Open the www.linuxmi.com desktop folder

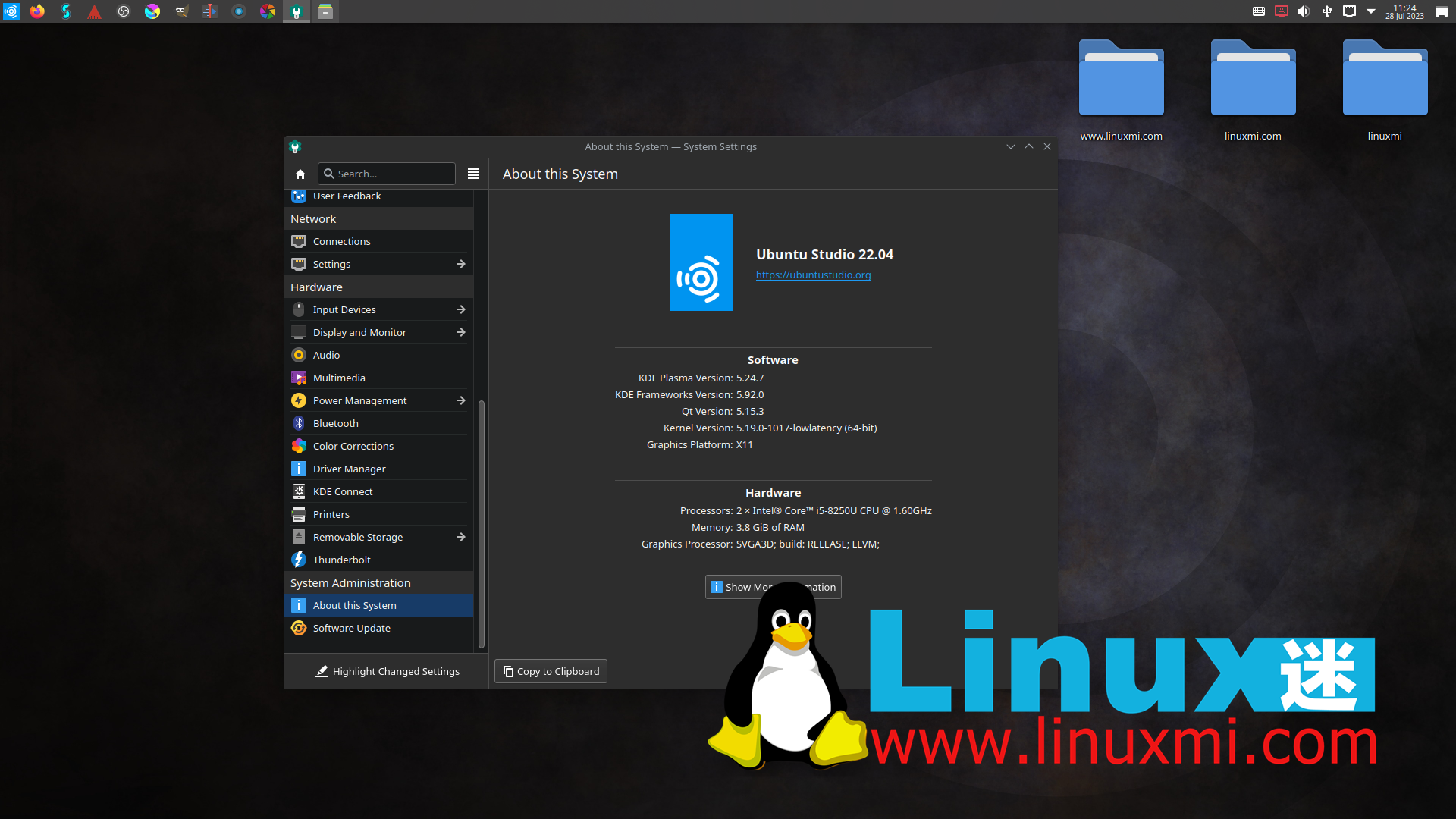click(1121, 89)
